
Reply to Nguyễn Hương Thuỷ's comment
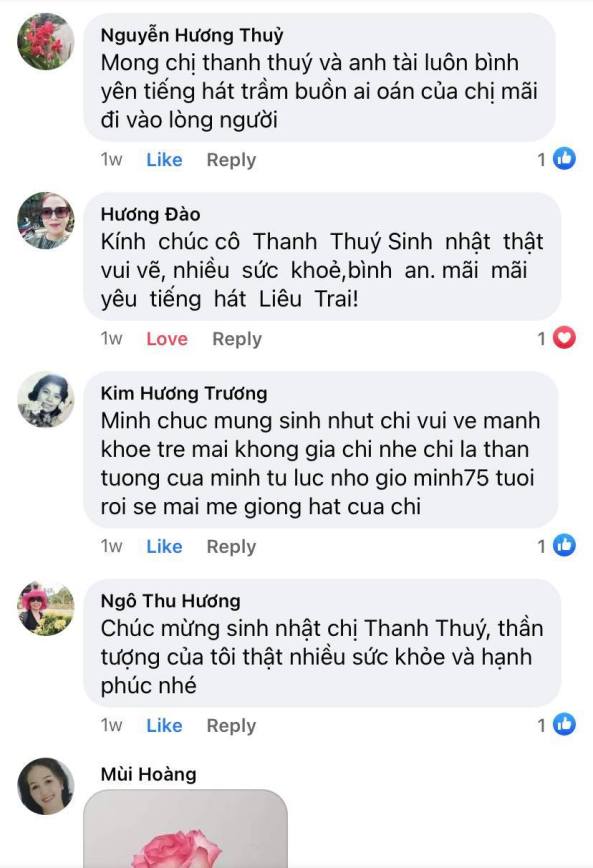231,160
